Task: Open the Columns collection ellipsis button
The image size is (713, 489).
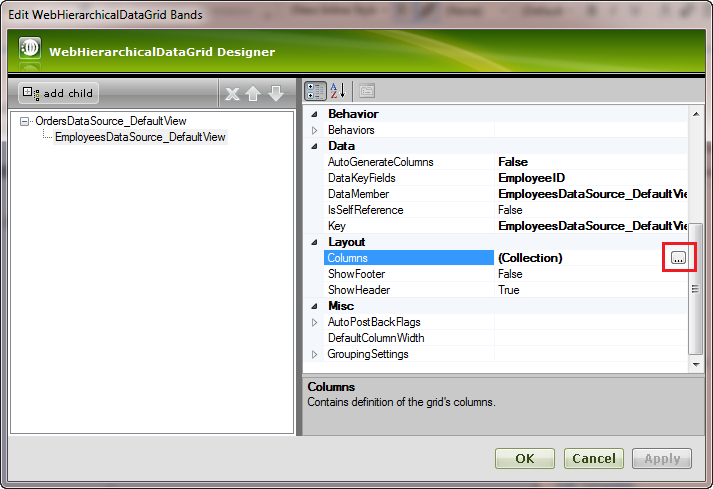Action: coord(679,258)
